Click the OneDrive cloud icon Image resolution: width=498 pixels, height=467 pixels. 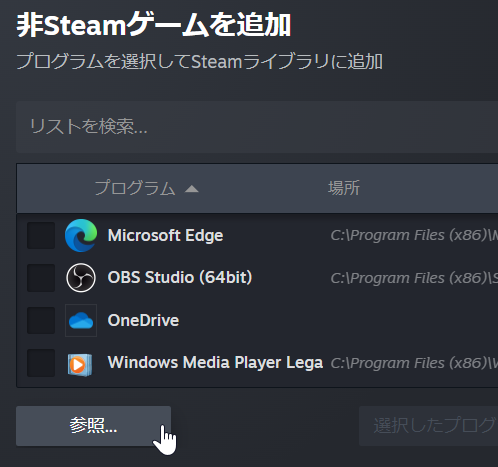(x=81, y=320)
